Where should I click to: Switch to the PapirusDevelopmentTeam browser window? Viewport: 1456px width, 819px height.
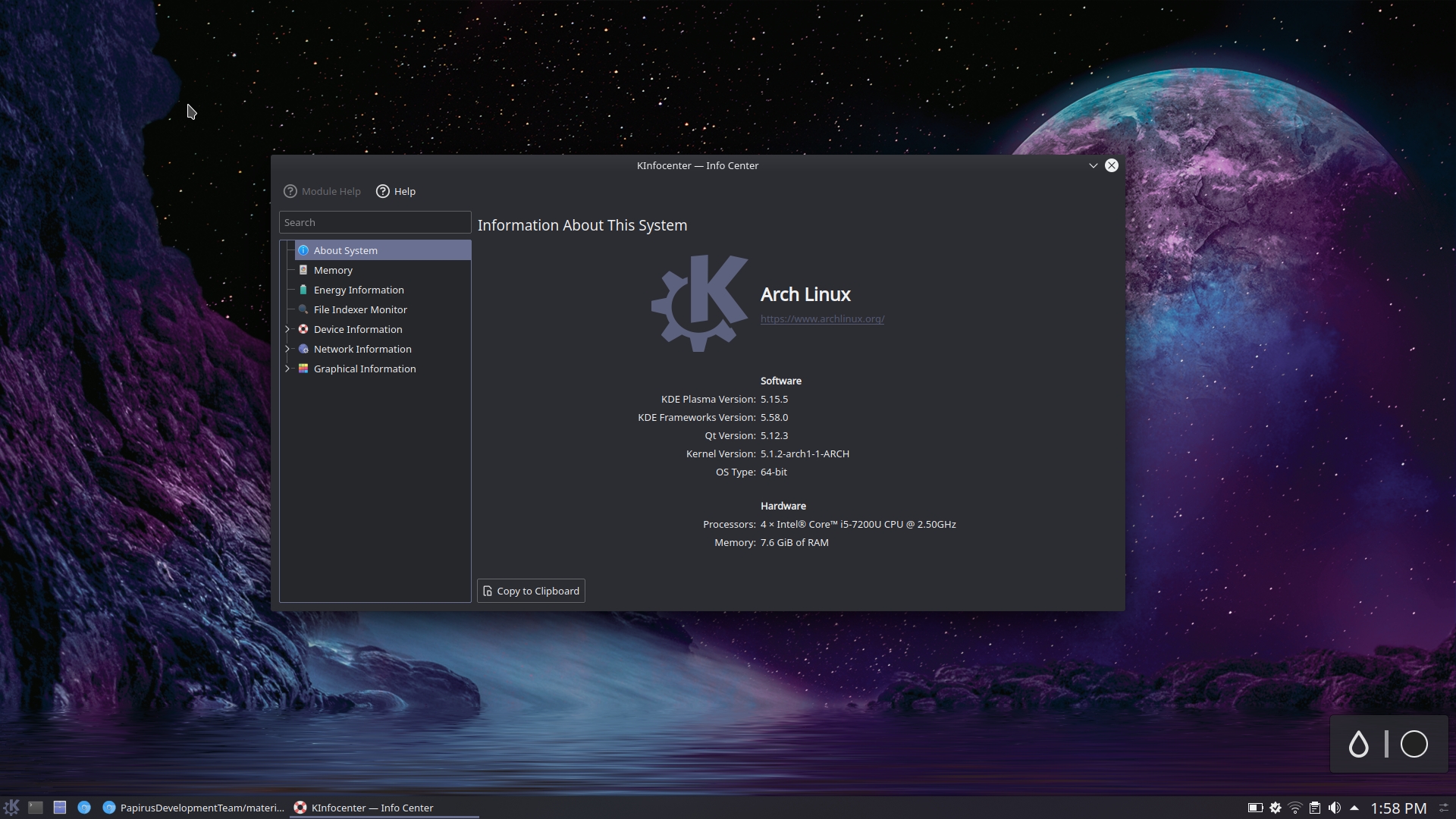(x=193, y=808)
